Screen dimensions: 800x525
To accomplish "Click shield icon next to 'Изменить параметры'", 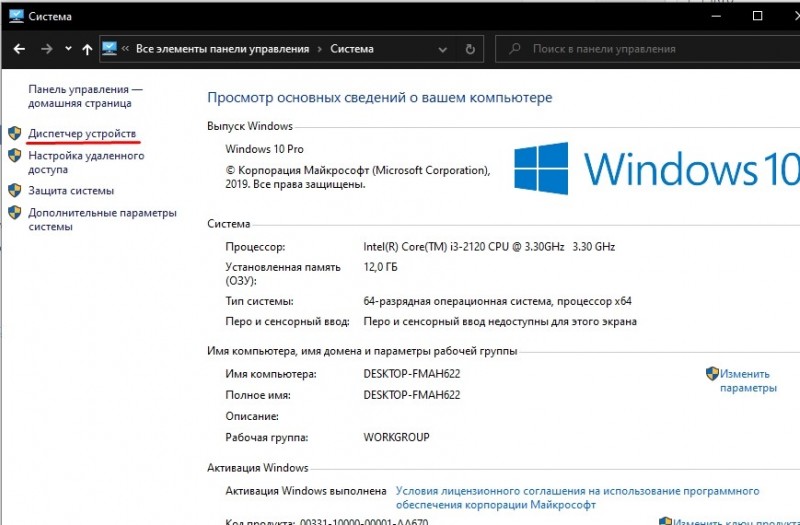I will [x=712, y=373].
